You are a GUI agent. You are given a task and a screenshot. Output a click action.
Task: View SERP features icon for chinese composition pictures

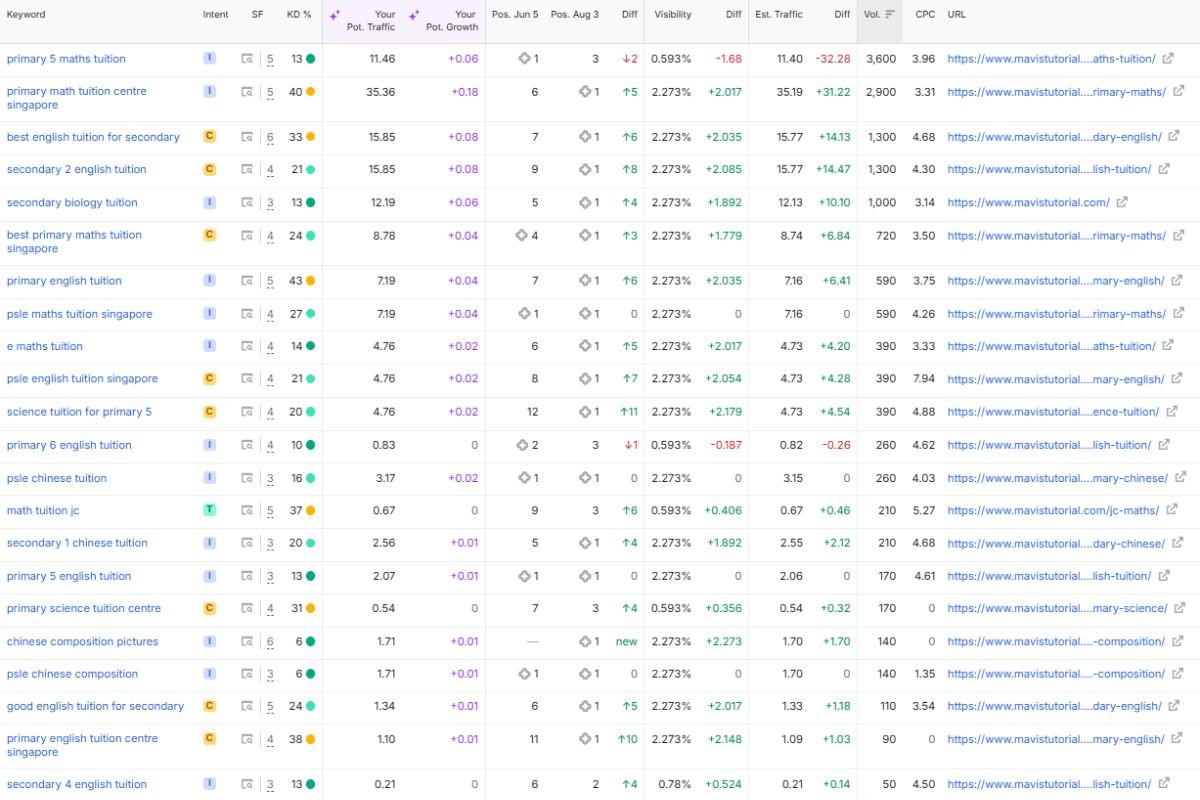point(247,642)
